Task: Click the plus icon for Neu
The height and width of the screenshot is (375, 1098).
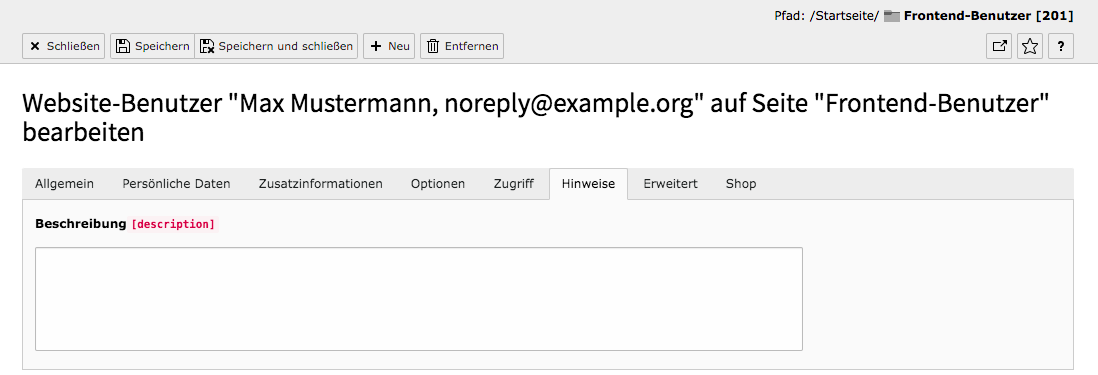Action: [376, 46]
